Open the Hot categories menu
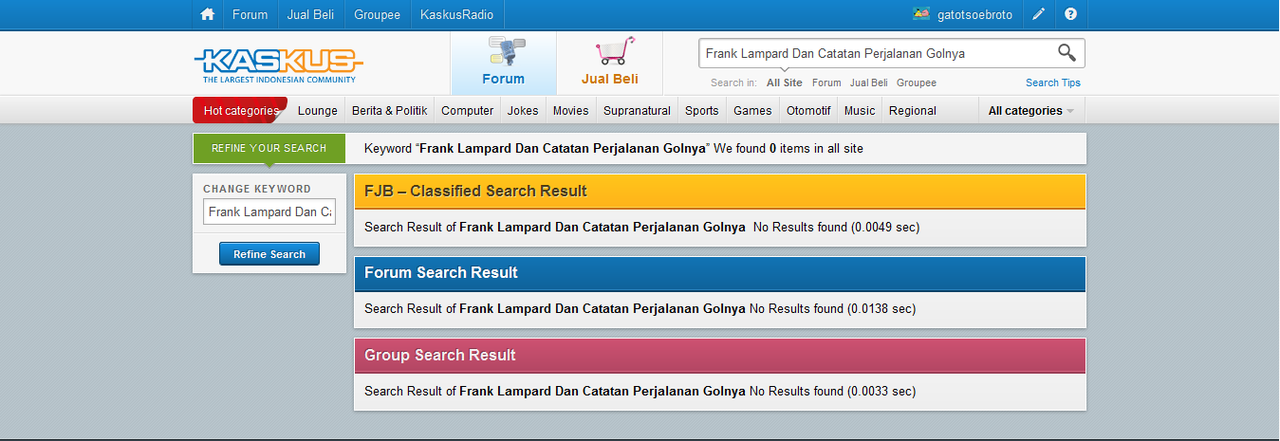Image resolution: width=1280 pixels, height=441 pixels. click(x=240, y=111)
